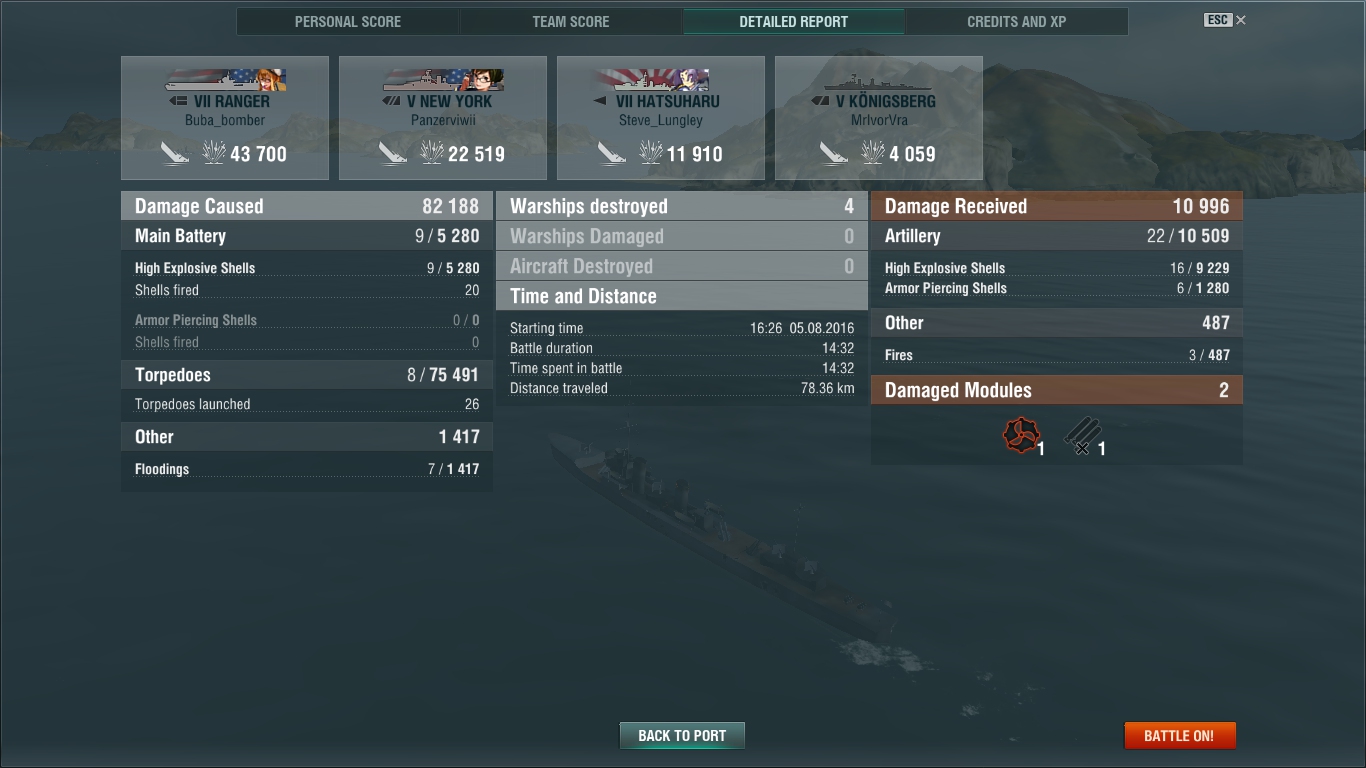Select the V New York Panzerviwii card
Image resolution: width=1366 pixels, height=768 pixels.
[443, 118]
